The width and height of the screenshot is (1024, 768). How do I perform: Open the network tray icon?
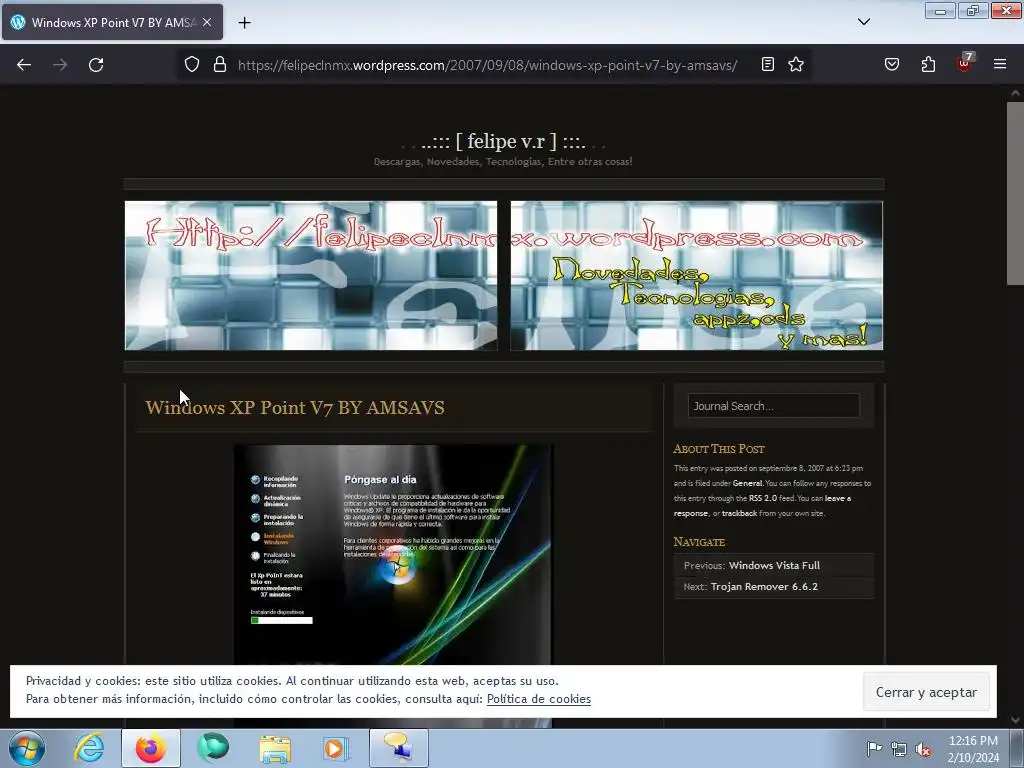click(x=899, y=748)
